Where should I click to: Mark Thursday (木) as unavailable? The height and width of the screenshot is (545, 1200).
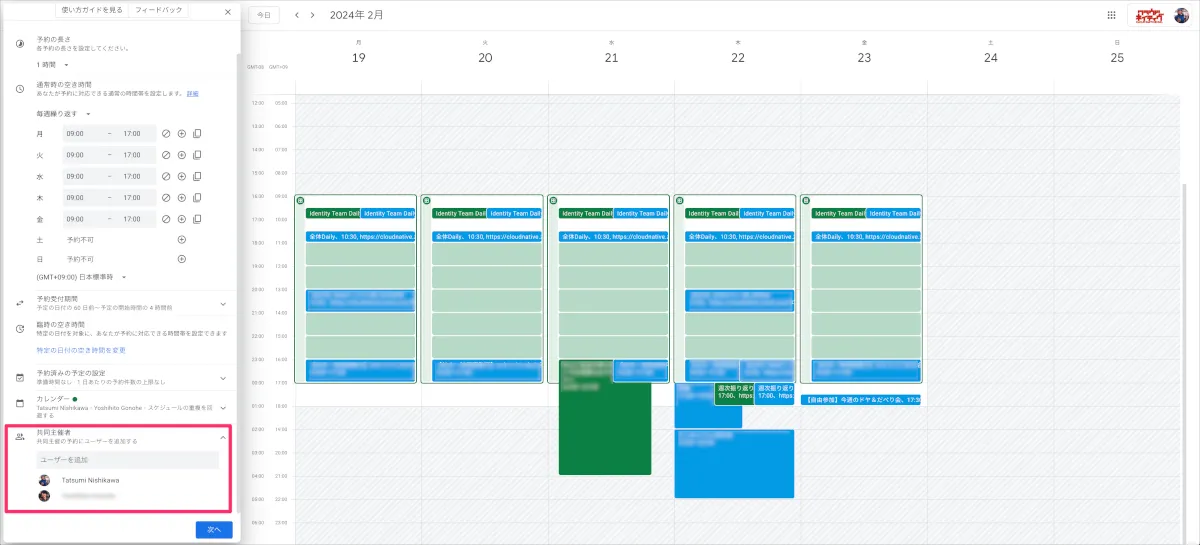coord(166,197)
